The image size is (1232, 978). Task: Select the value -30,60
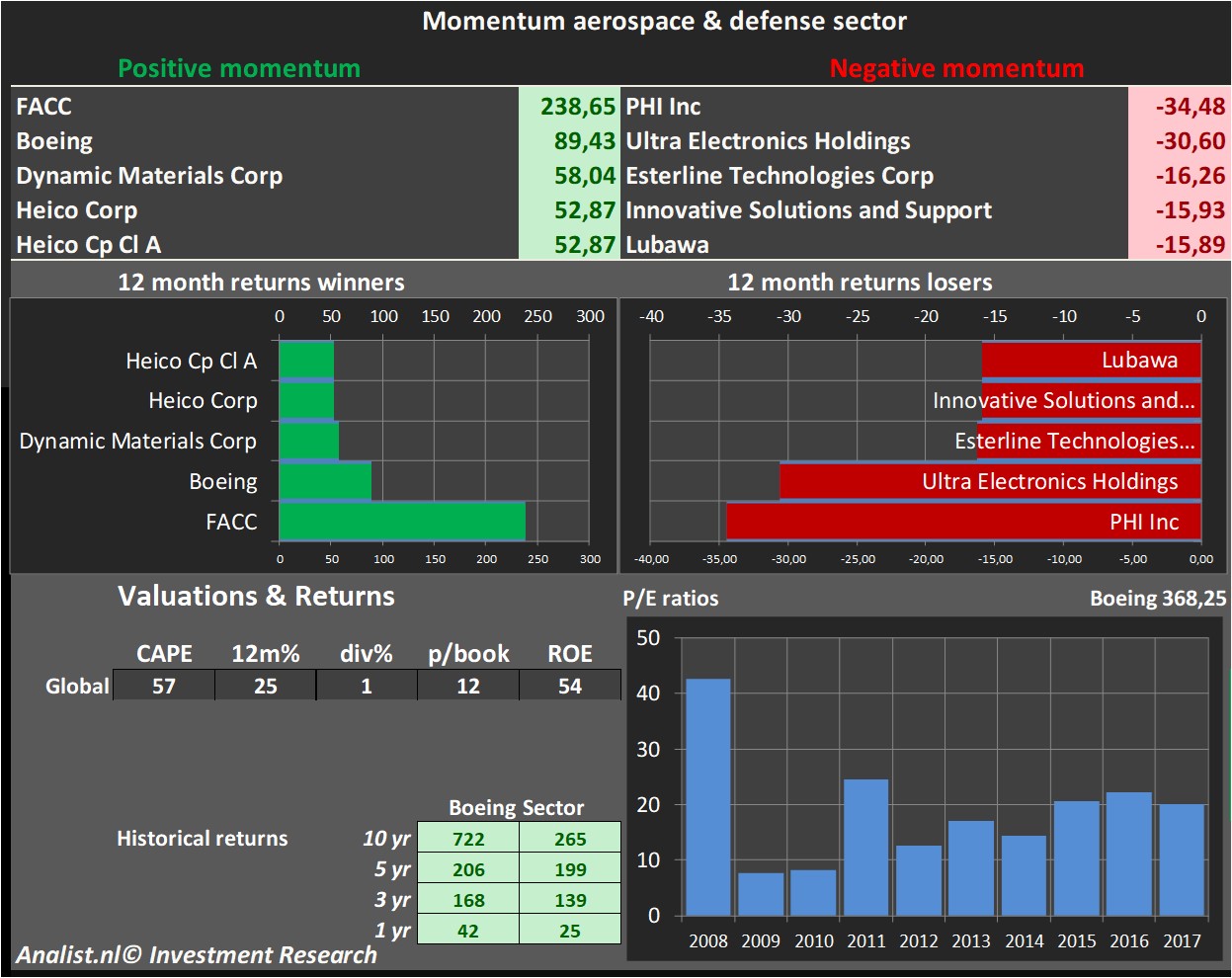(x=1191, y=141)
